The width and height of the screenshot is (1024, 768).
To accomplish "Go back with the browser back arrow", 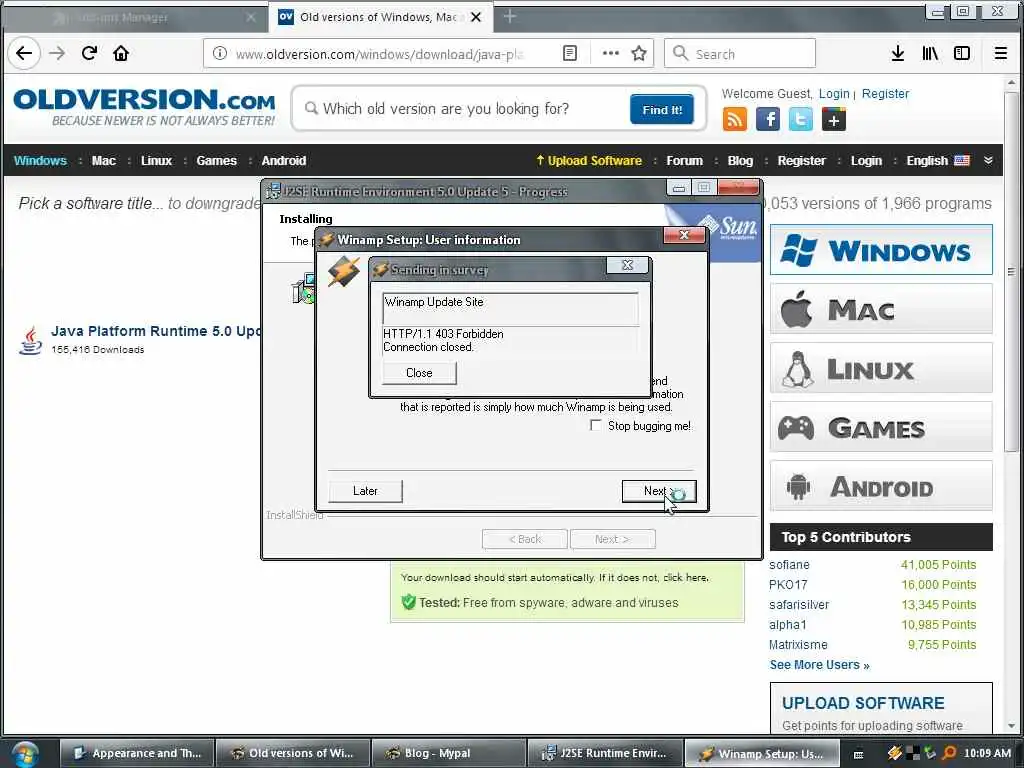I will (x=24, y=54).
